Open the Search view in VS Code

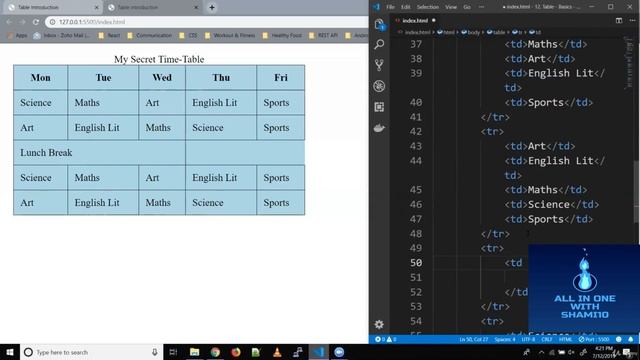(379, 44)
